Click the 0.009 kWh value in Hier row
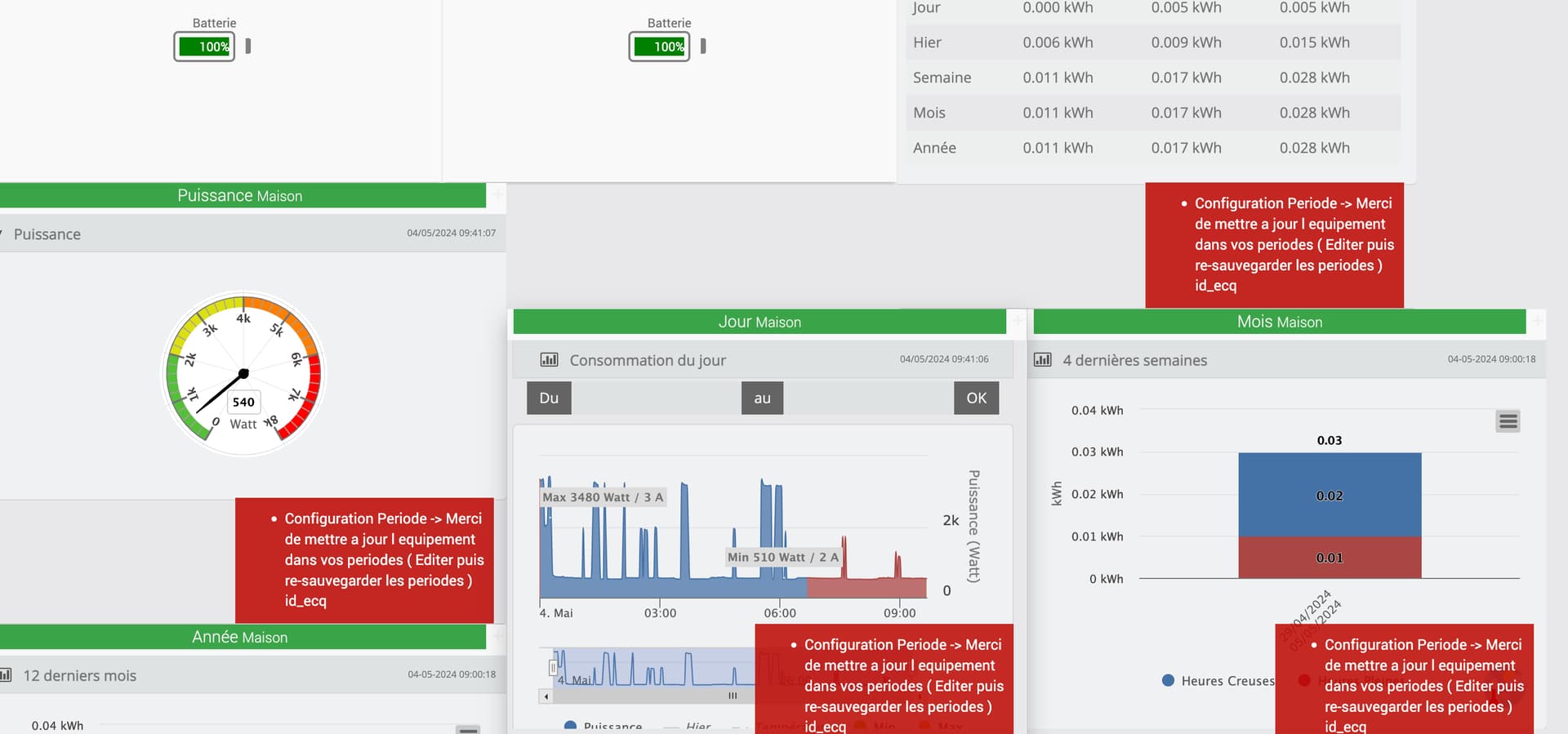1568x734 pixels. tap(1186, 42)
